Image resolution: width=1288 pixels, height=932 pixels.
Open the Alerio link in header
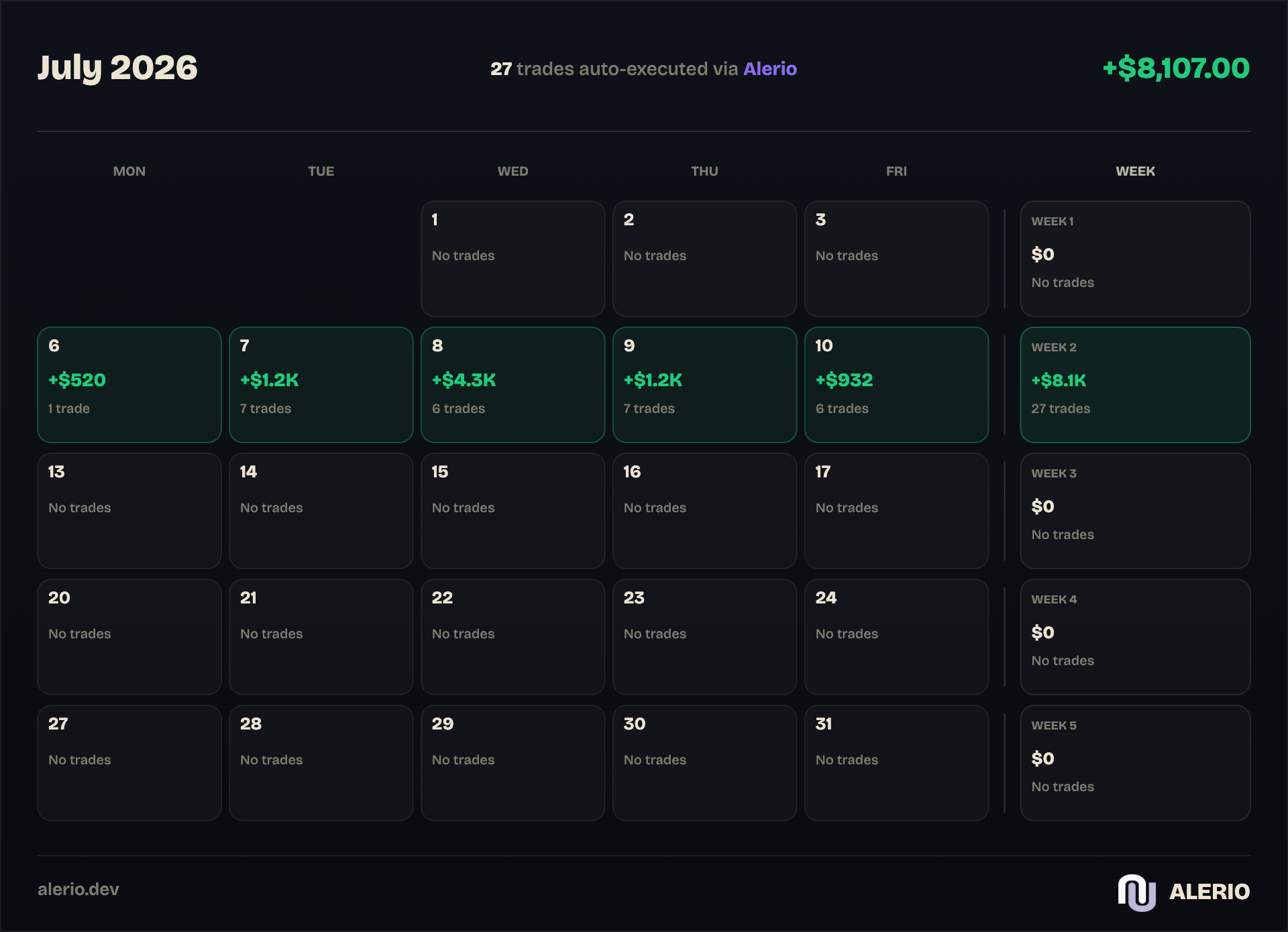tap(769, 68)
